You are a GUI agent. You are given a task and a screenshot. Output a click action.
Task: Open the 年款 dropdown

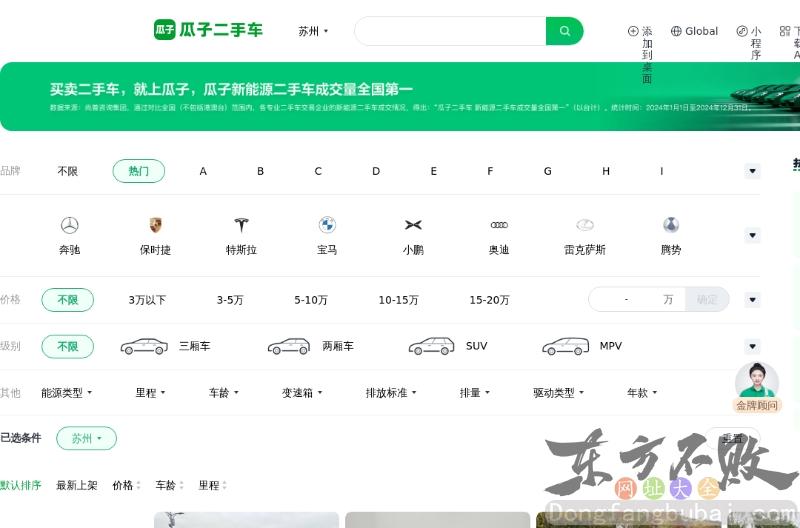point(642,393)
